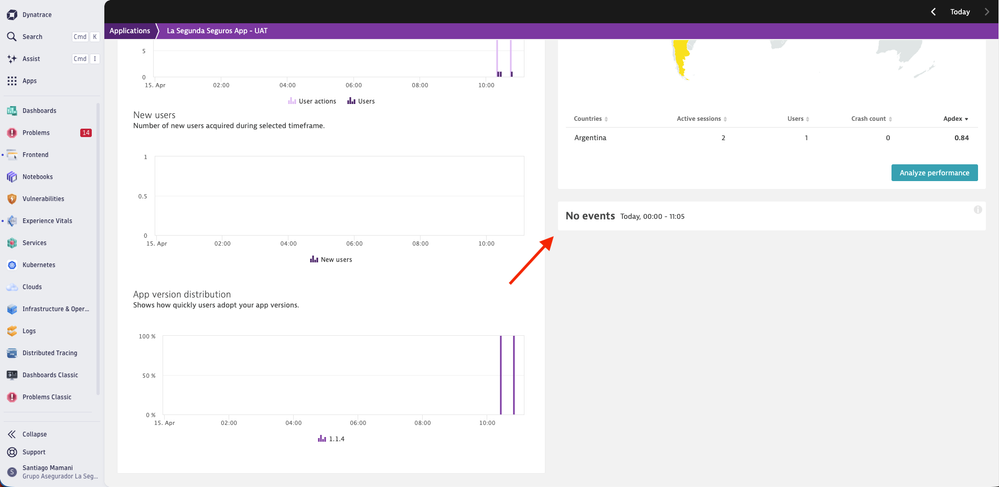This screenshot has height=487, width=999.
Task: Go to next timeframe arrow
Action: point(987,11)
